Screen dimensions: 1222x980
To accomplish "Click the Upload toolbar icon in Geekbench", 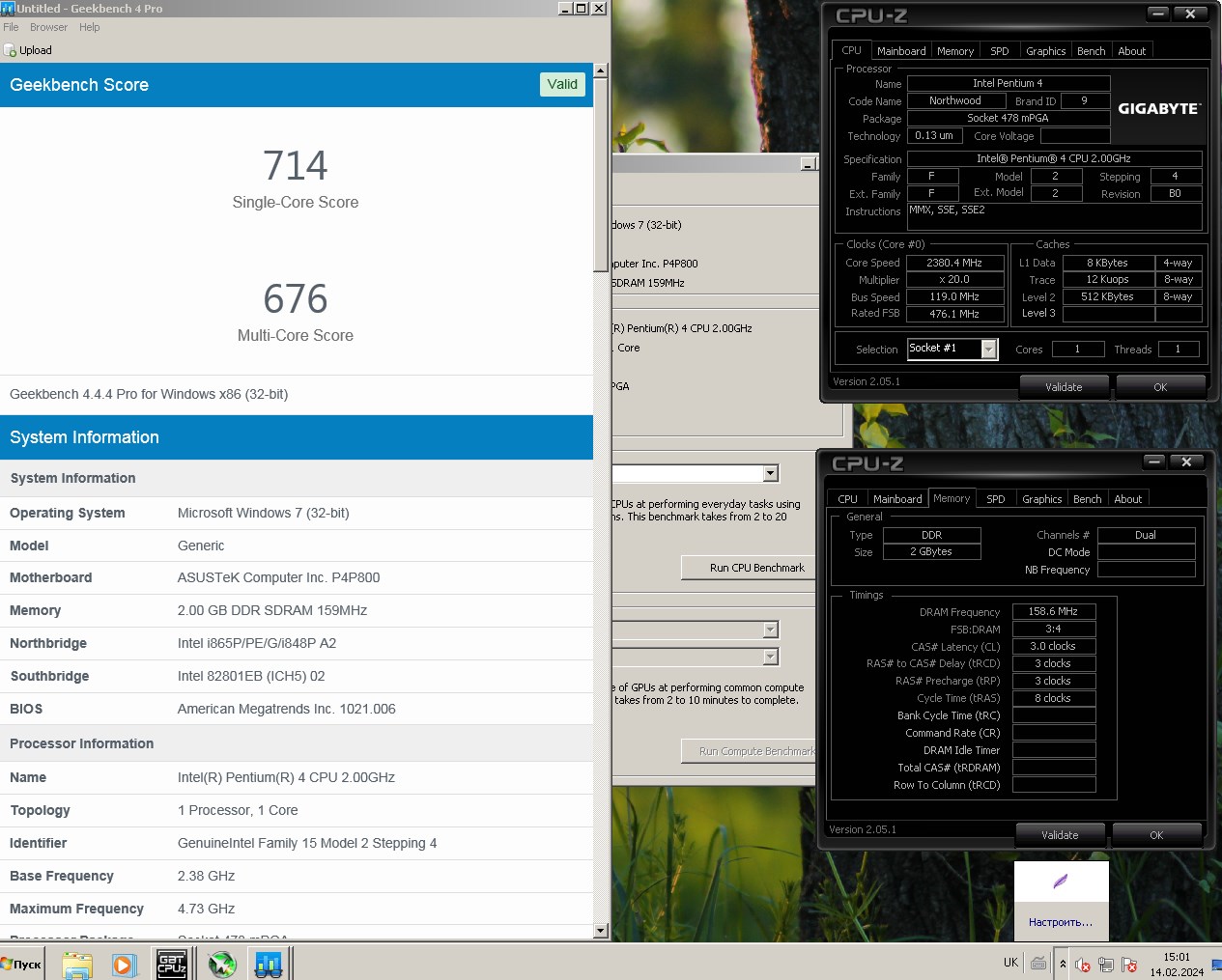I will pyautogui.click(x=28, y=50).
